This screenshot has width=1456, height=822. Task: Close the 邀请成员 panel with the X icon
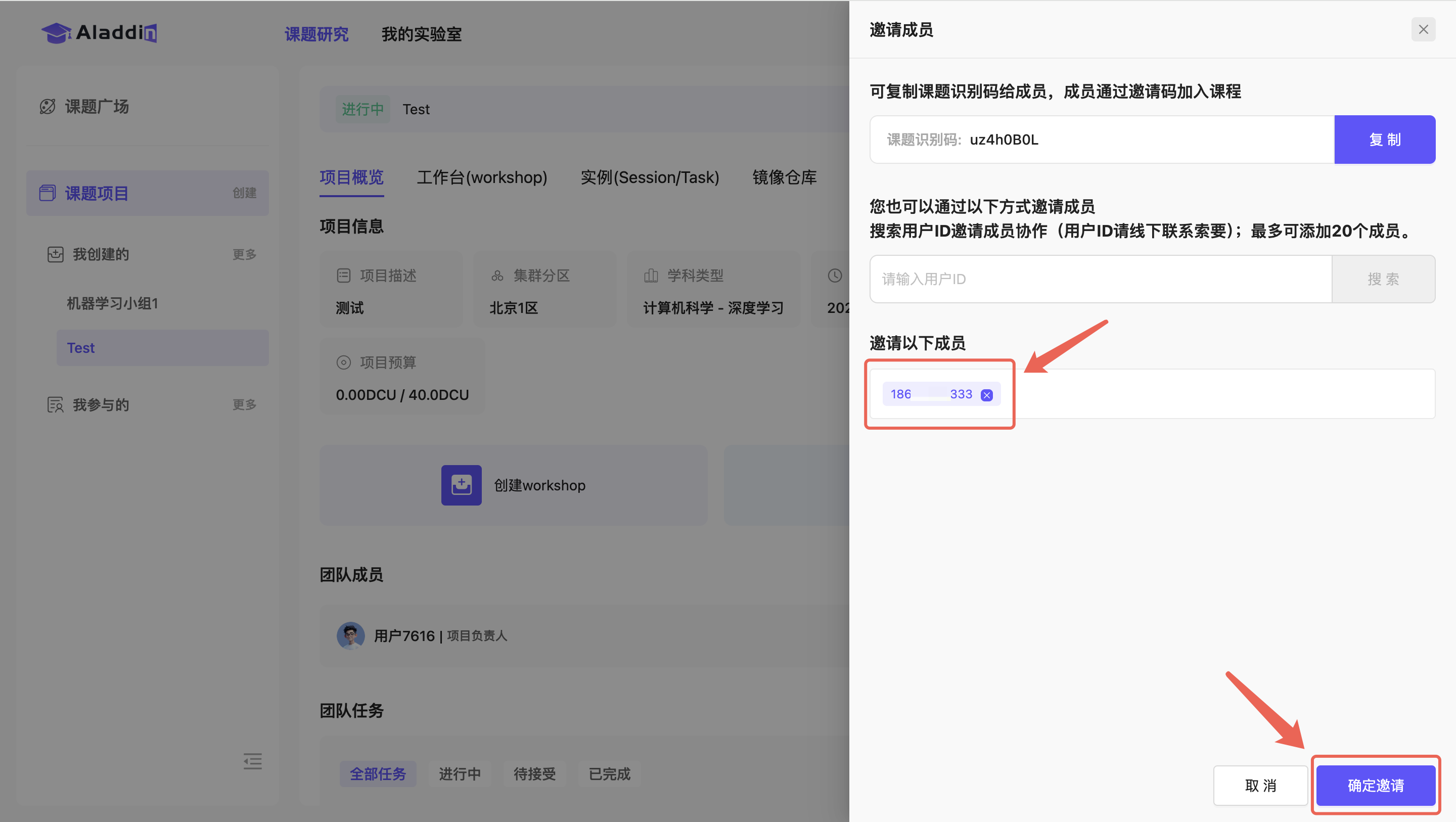pos(1423,29)
